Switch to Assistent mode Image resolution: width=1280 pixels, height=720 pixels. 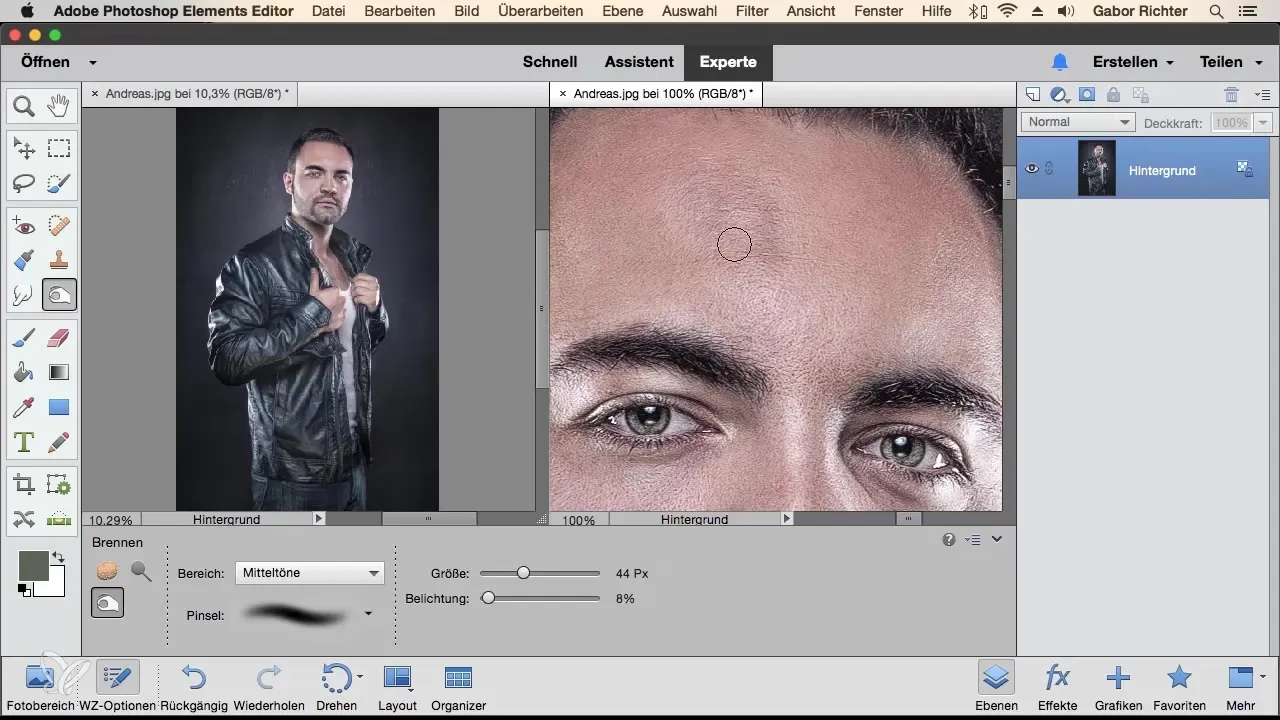[639, 62]
